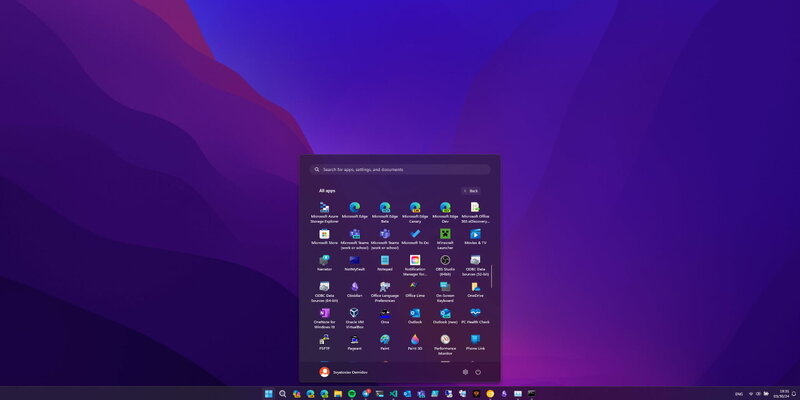Open Notification Manager app
The height and width of the screenshot is (400, 800).
pos(415,265)
